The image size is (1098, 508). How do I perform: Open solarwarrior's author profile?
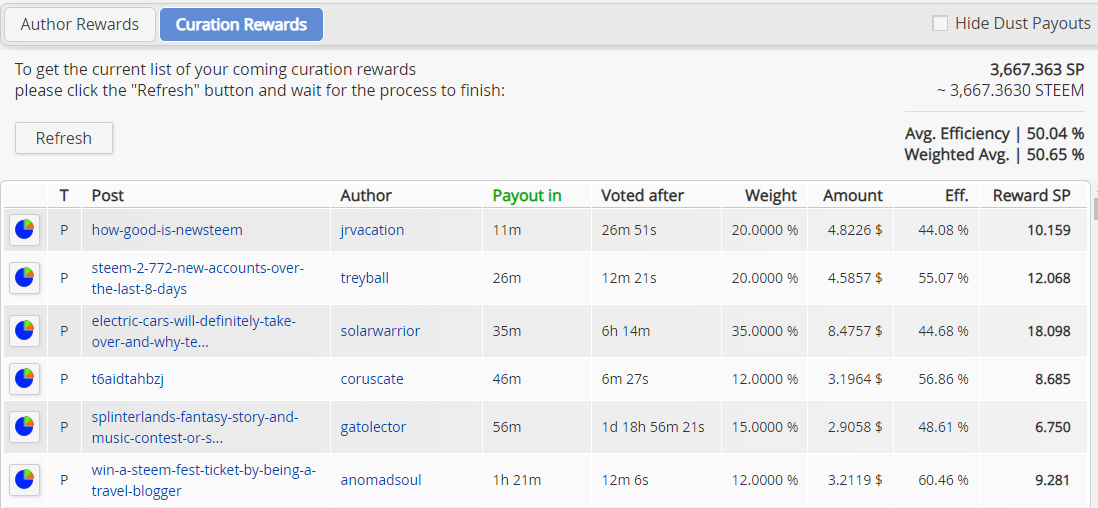point(380,330)
